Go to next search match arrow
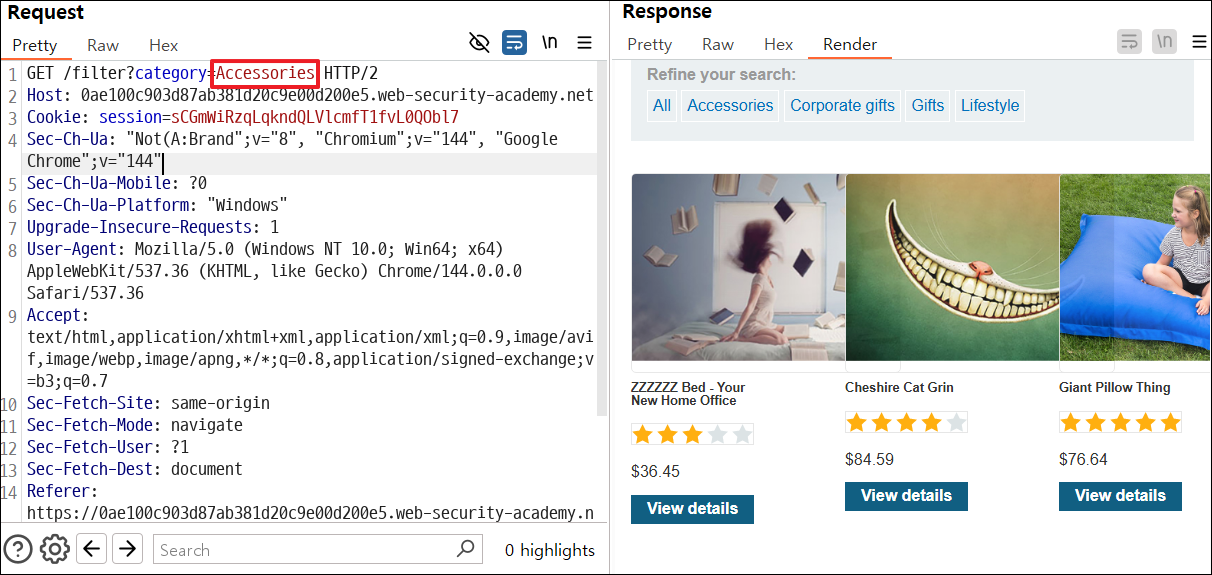Screen dimensions: 1212x575 127,548
